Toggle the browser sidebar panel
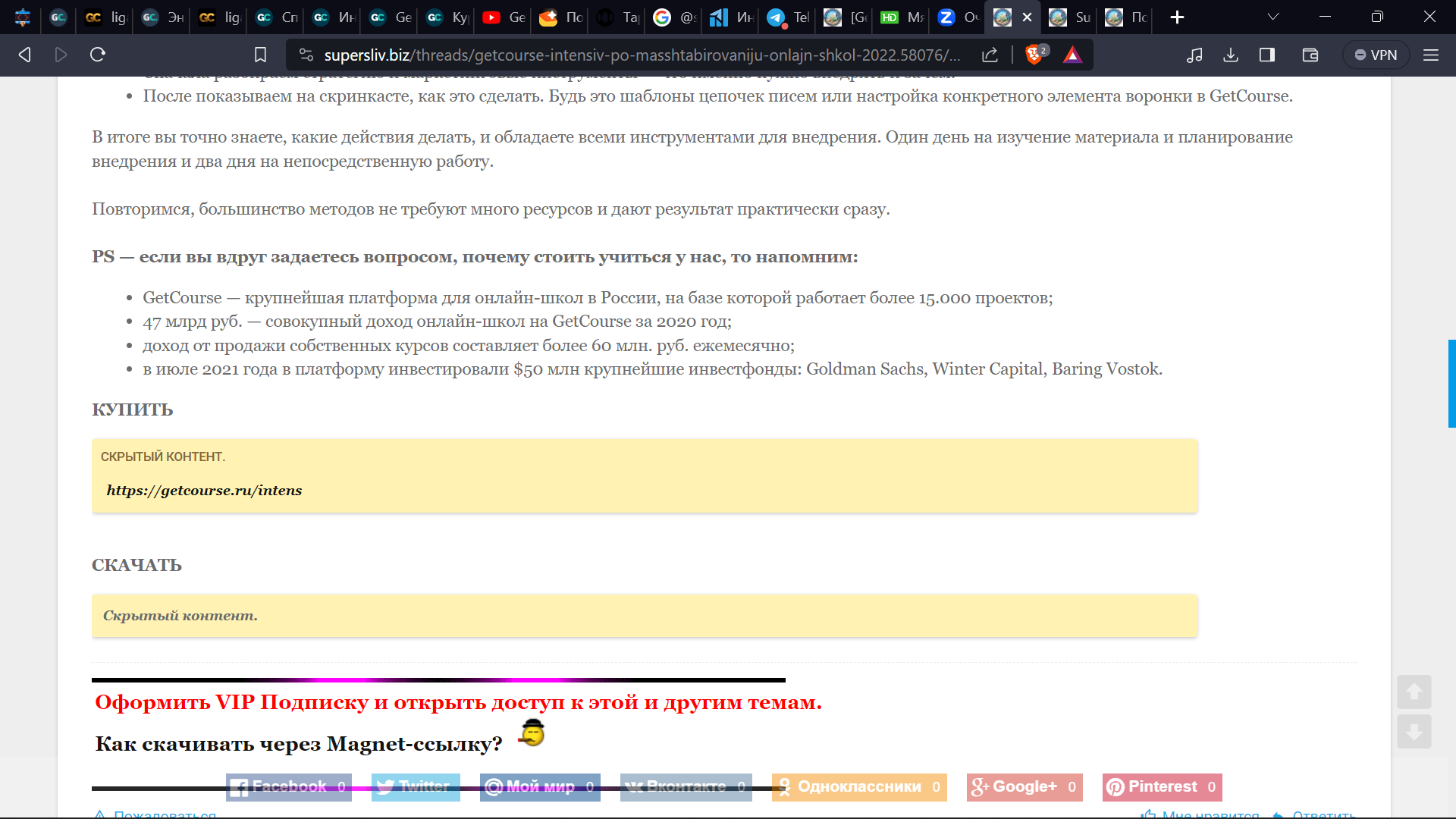The height and width of the screenshot is (819, 1456). 1267,55
